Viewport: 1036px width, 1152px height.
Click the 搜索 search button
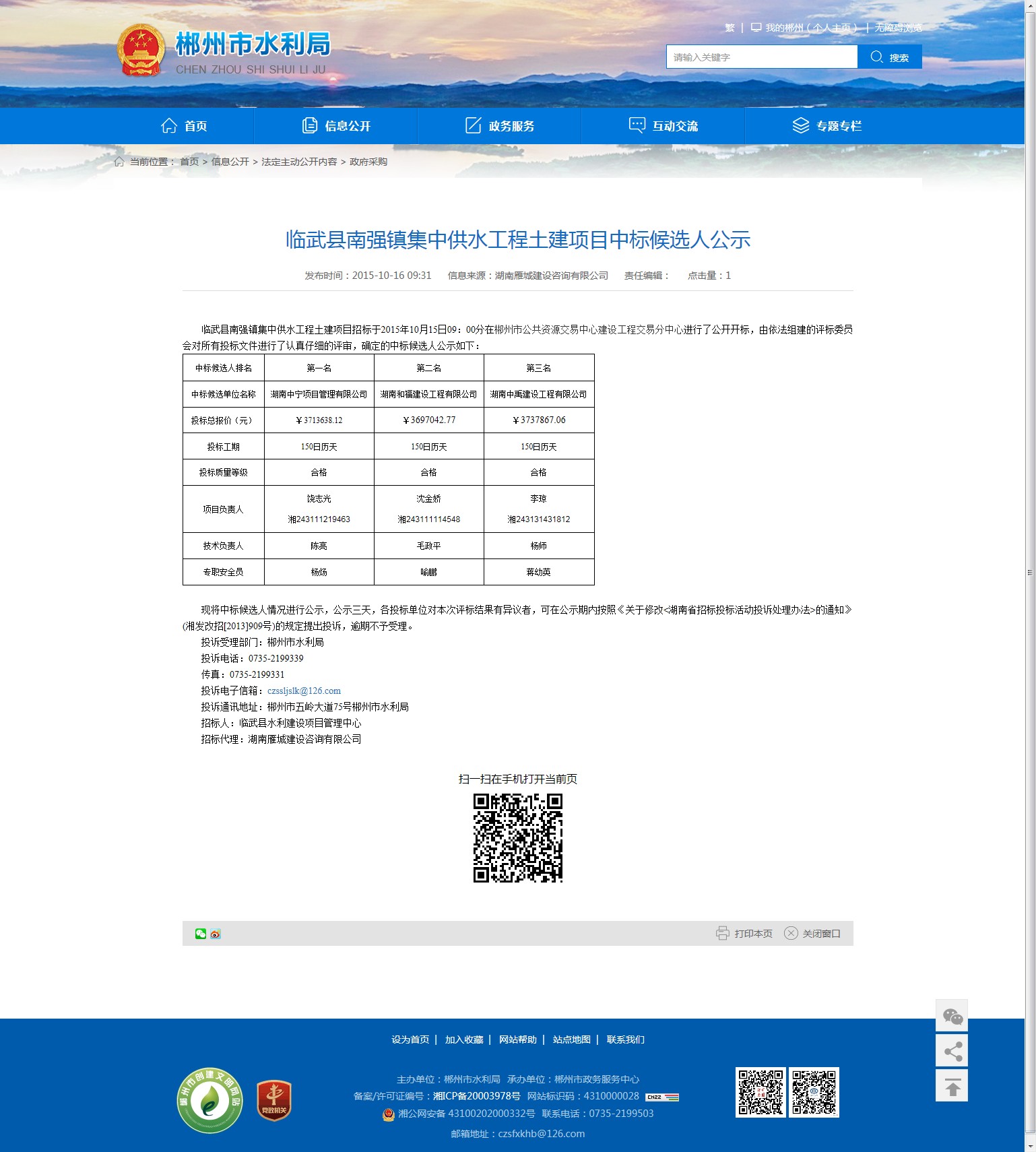[x=890, y=57]
